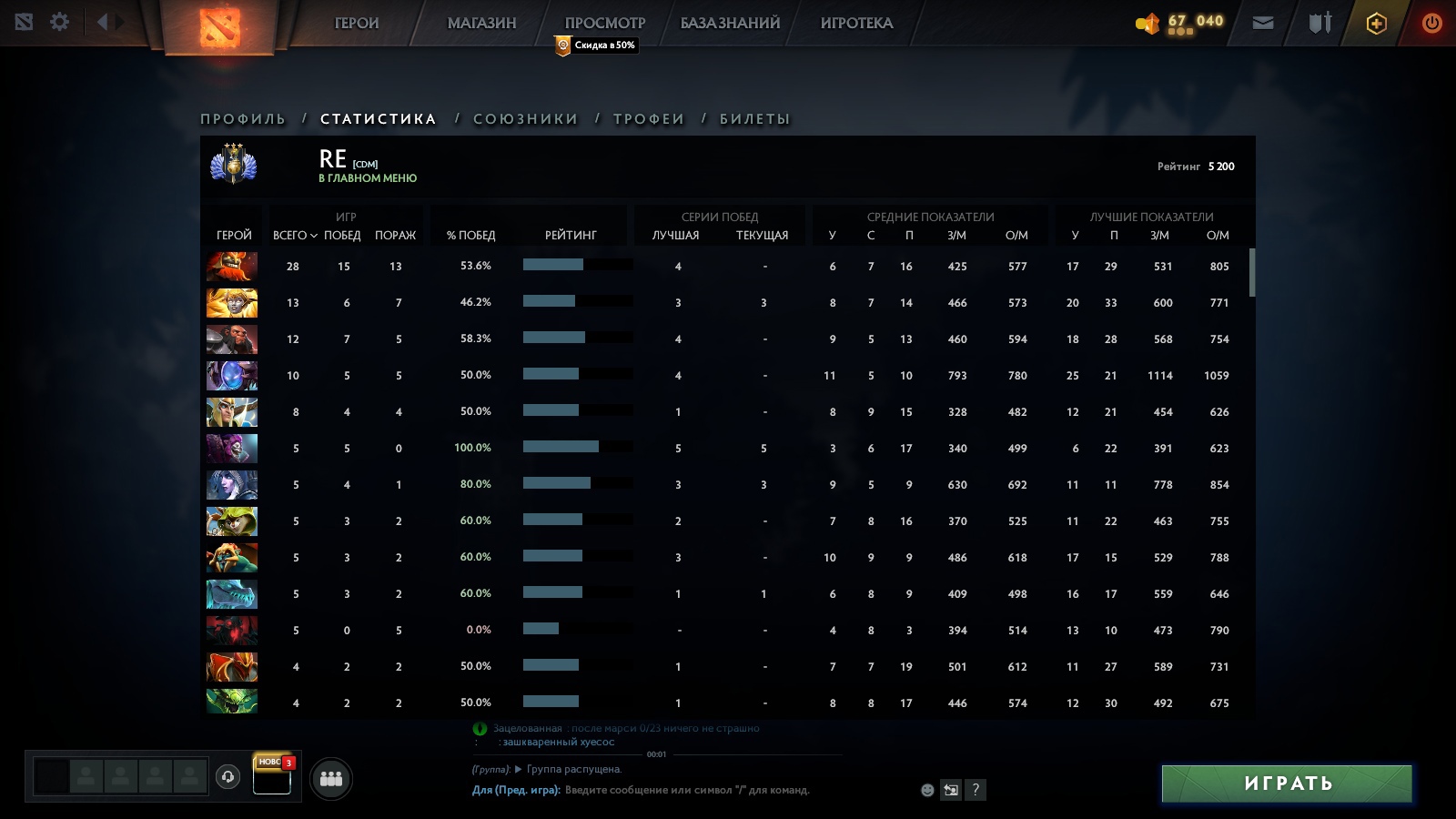Screen dimensions: 1456x819
Task: Click rating bar in the 100.0% row
Action: click(578, 447)
